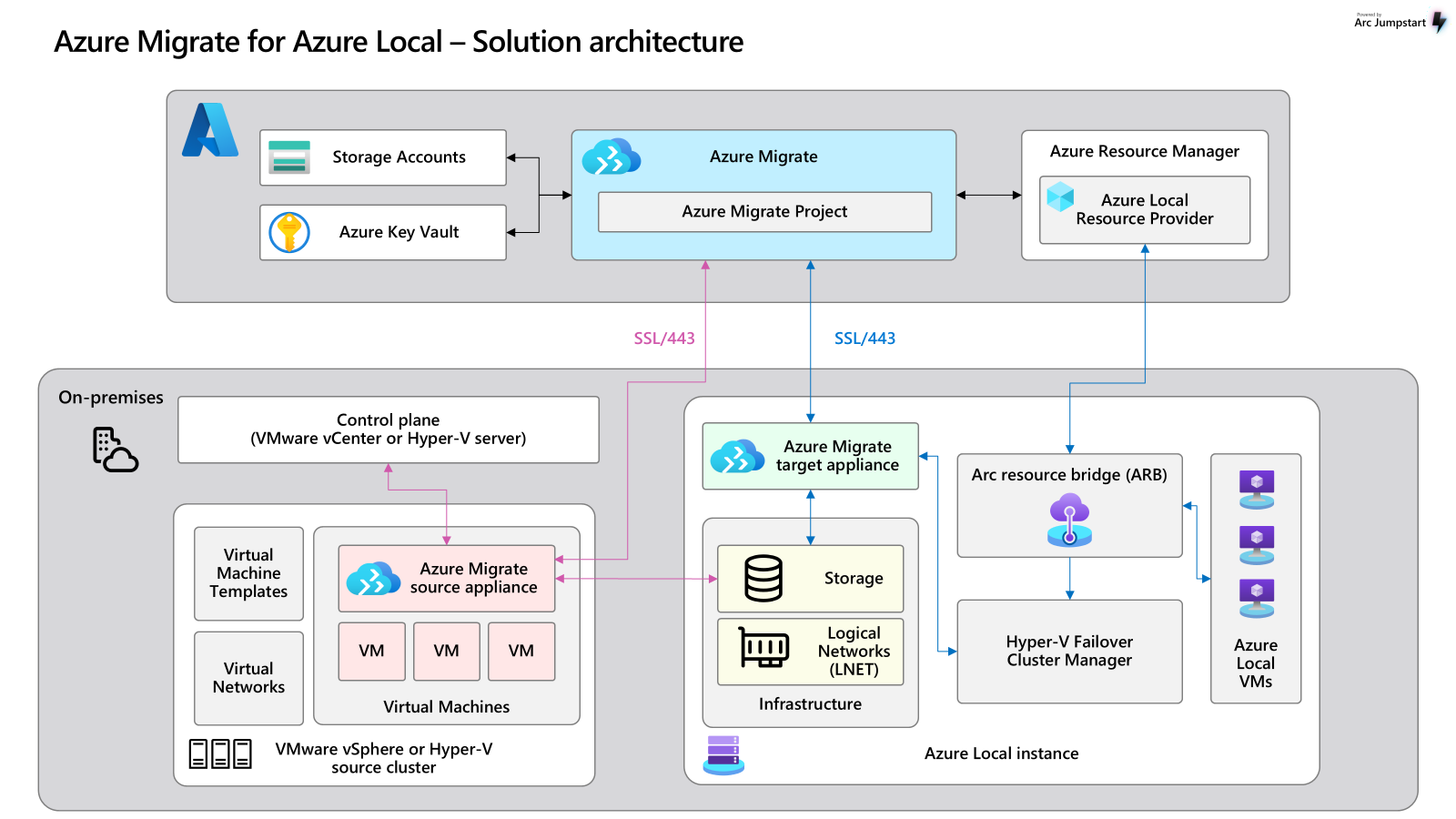The height and width of the screenshot is (819, 1456).
Task: Click the Azure Key Vault key icon
Action: [x=289, y=232]
